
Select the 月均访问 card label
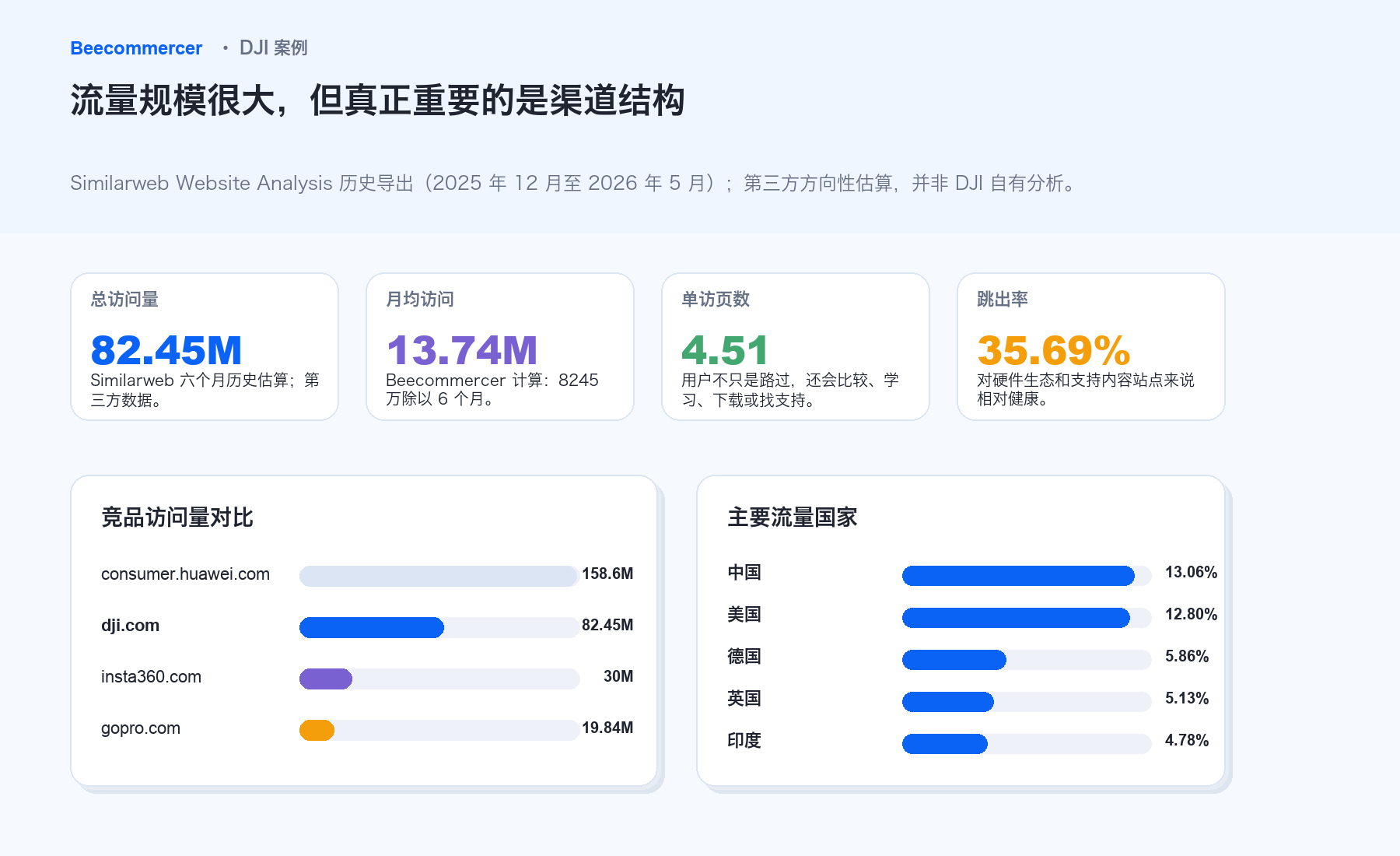tap(420, 300)
